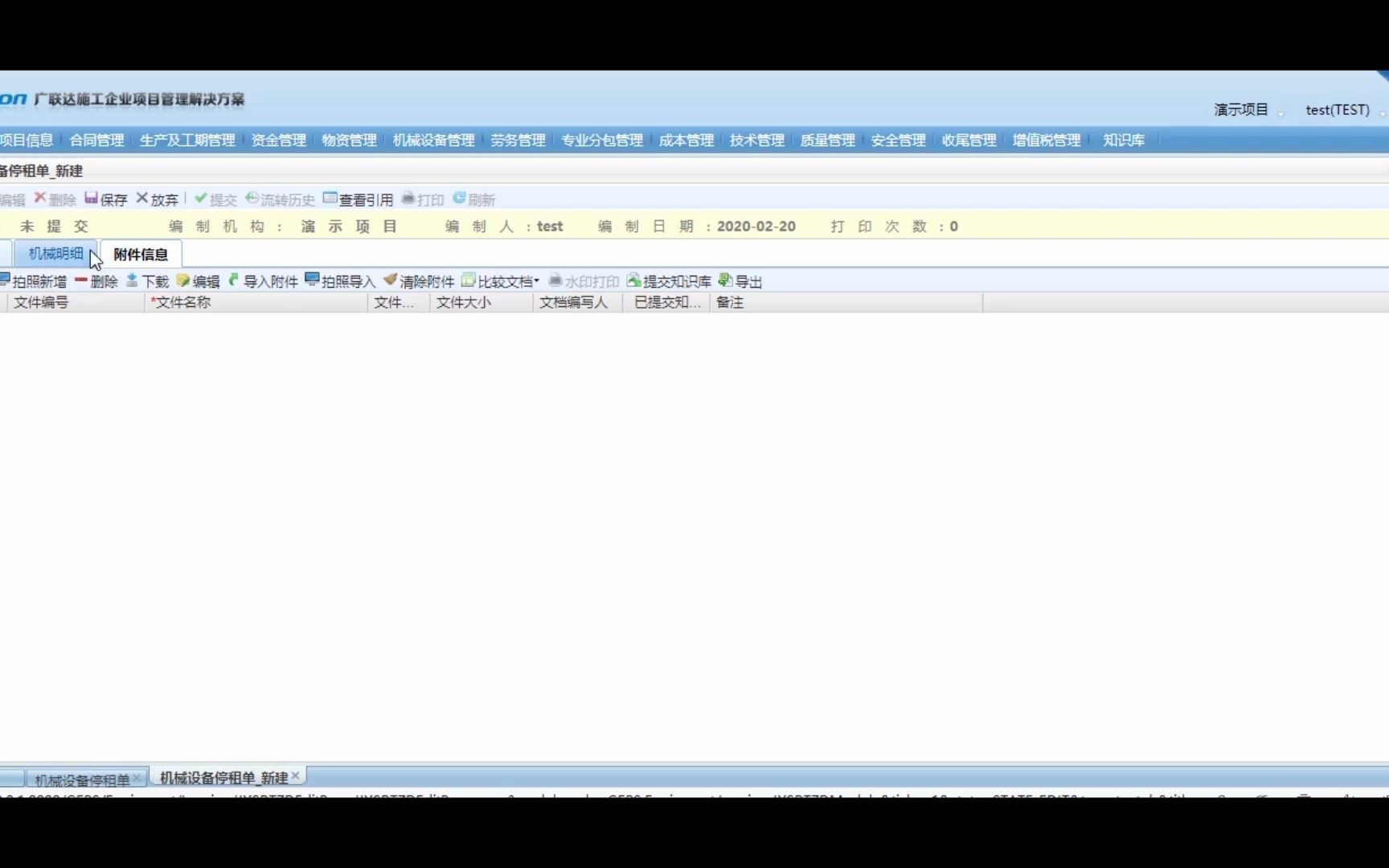
Task: Open 资金管理 menu
Action: (278, 140)
